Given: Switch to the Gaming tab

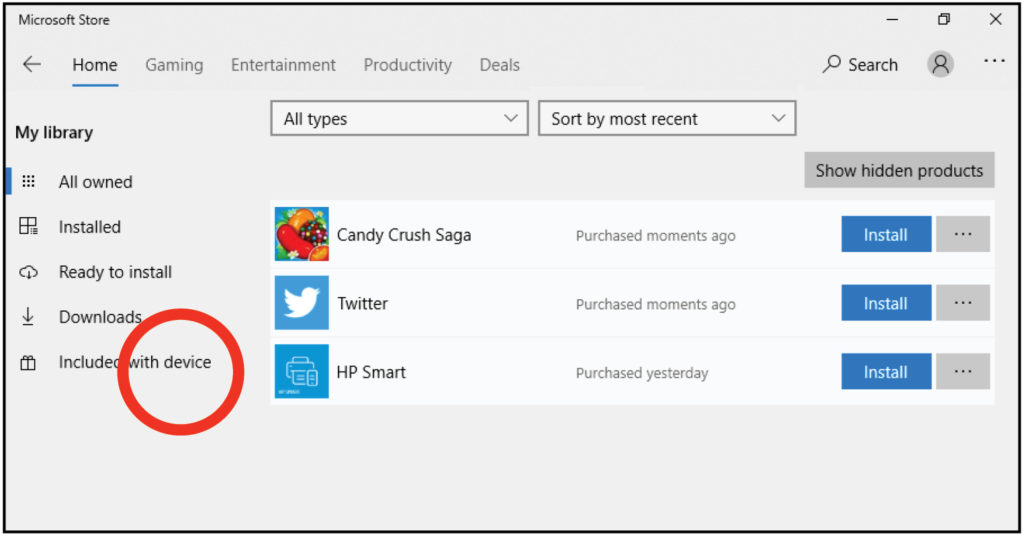Looking at the screenshot, I should pos(174,65).
